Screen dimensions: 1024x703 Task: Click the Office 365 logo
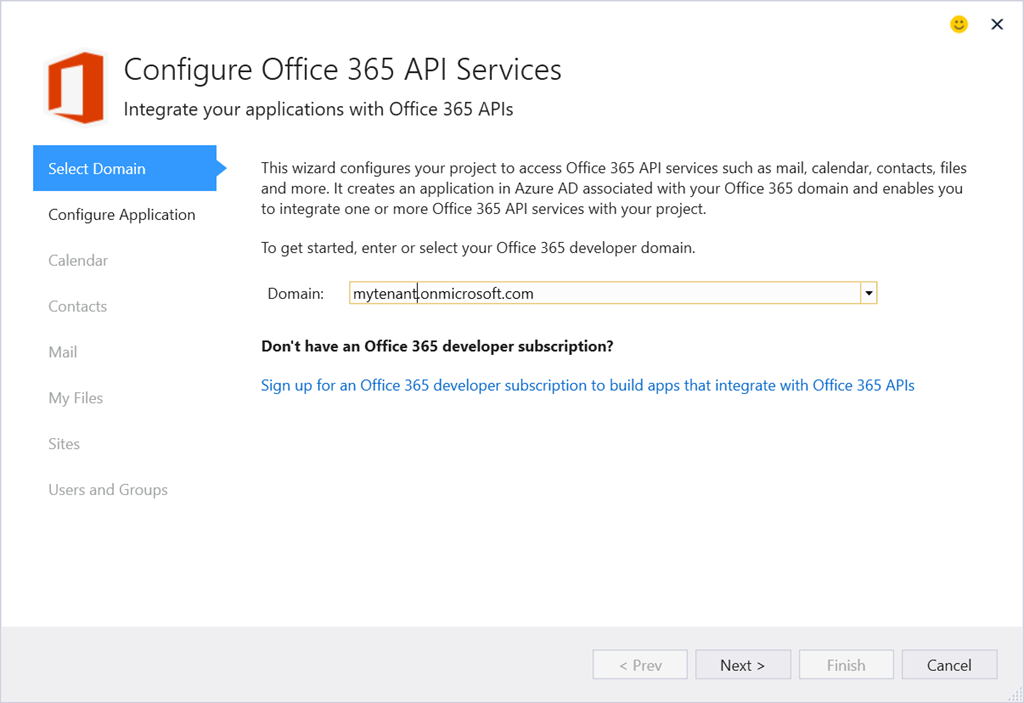click(x=76, y=87)
